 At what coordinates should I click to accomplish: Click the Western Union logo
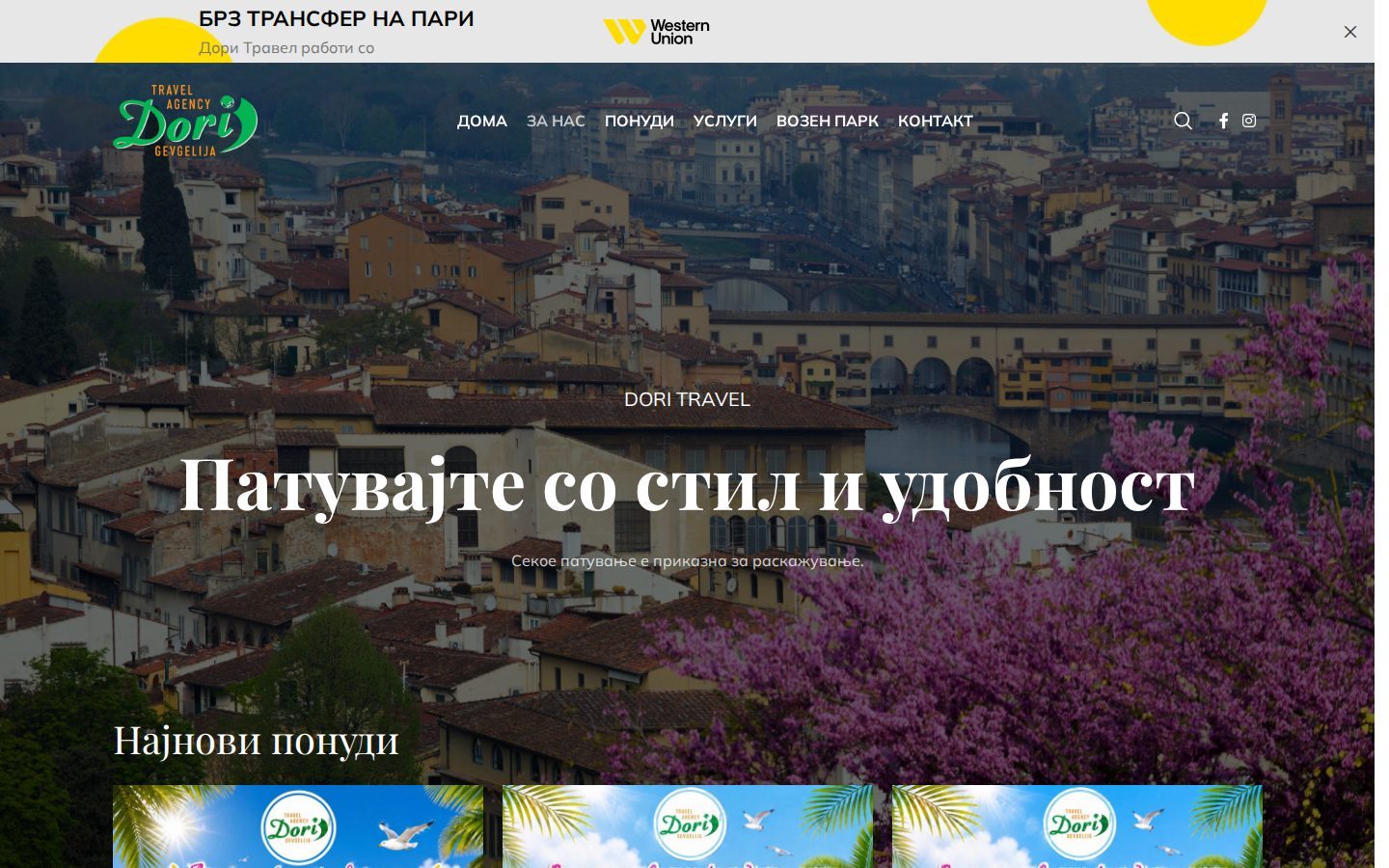pyautogui.click(x=656, y=32)
